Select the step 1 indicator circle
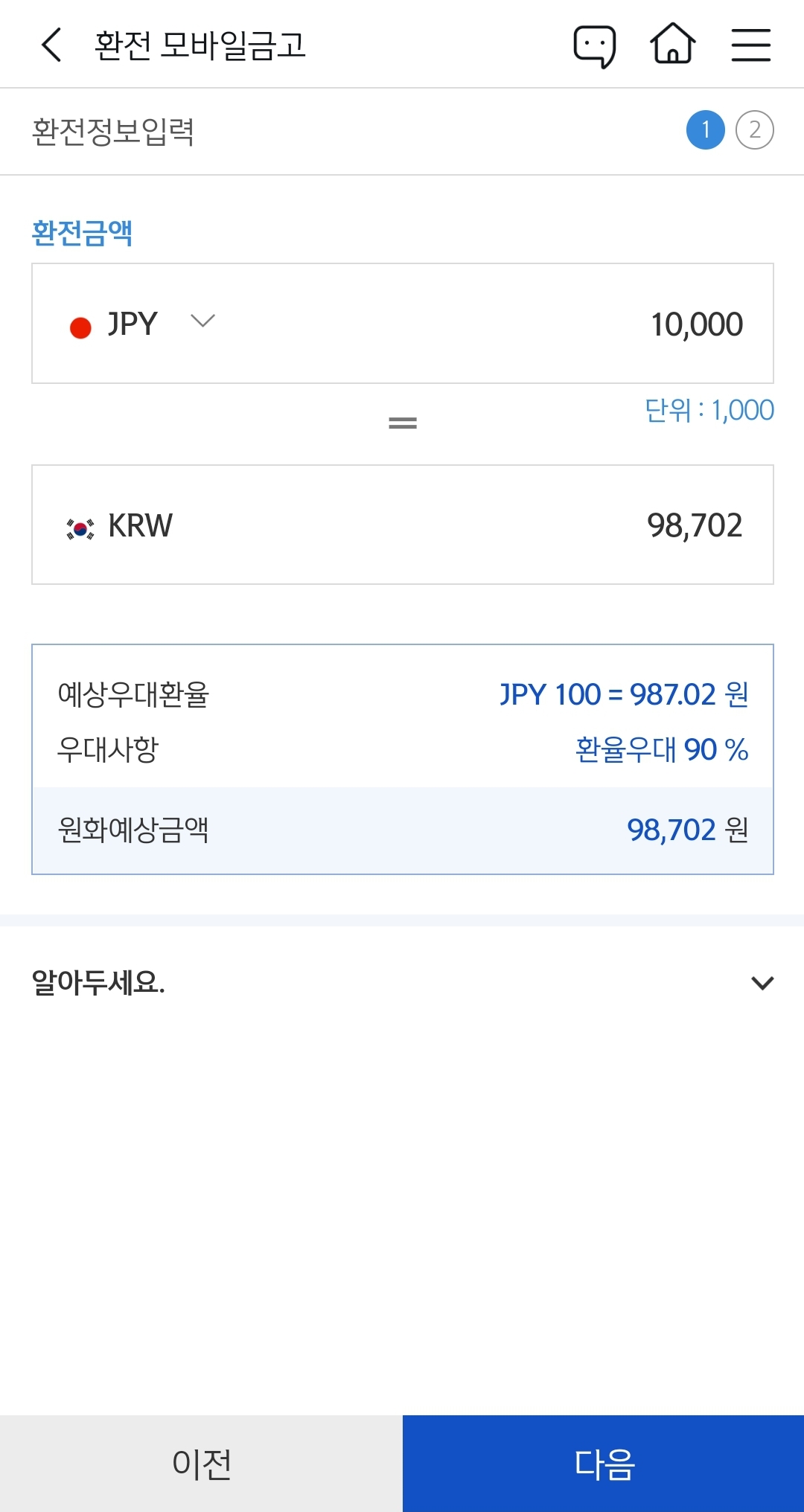 pyautogui.click(x=705, y=131)
